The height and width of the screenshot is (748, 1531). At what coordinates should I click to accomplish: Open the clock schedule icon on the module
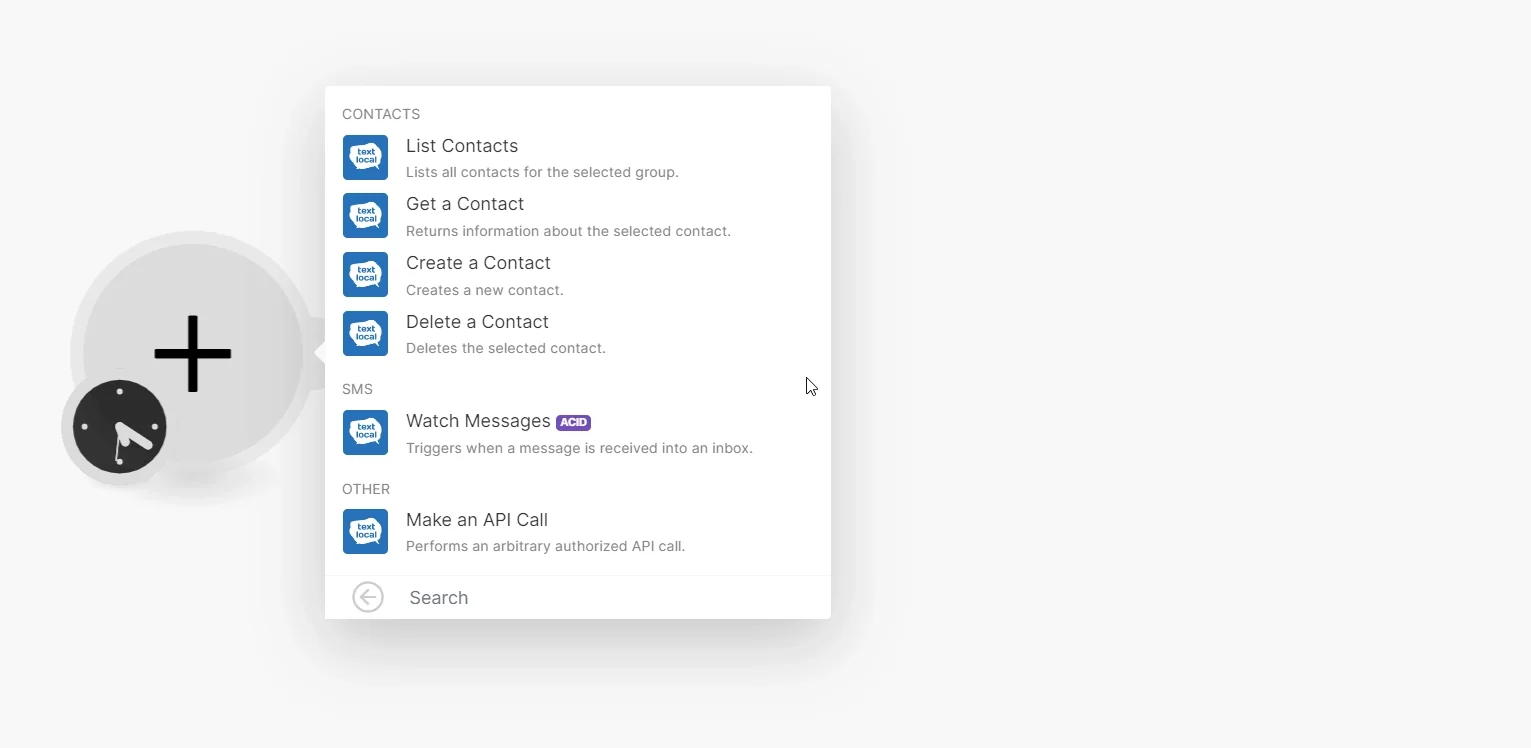(x=119, y=427)
